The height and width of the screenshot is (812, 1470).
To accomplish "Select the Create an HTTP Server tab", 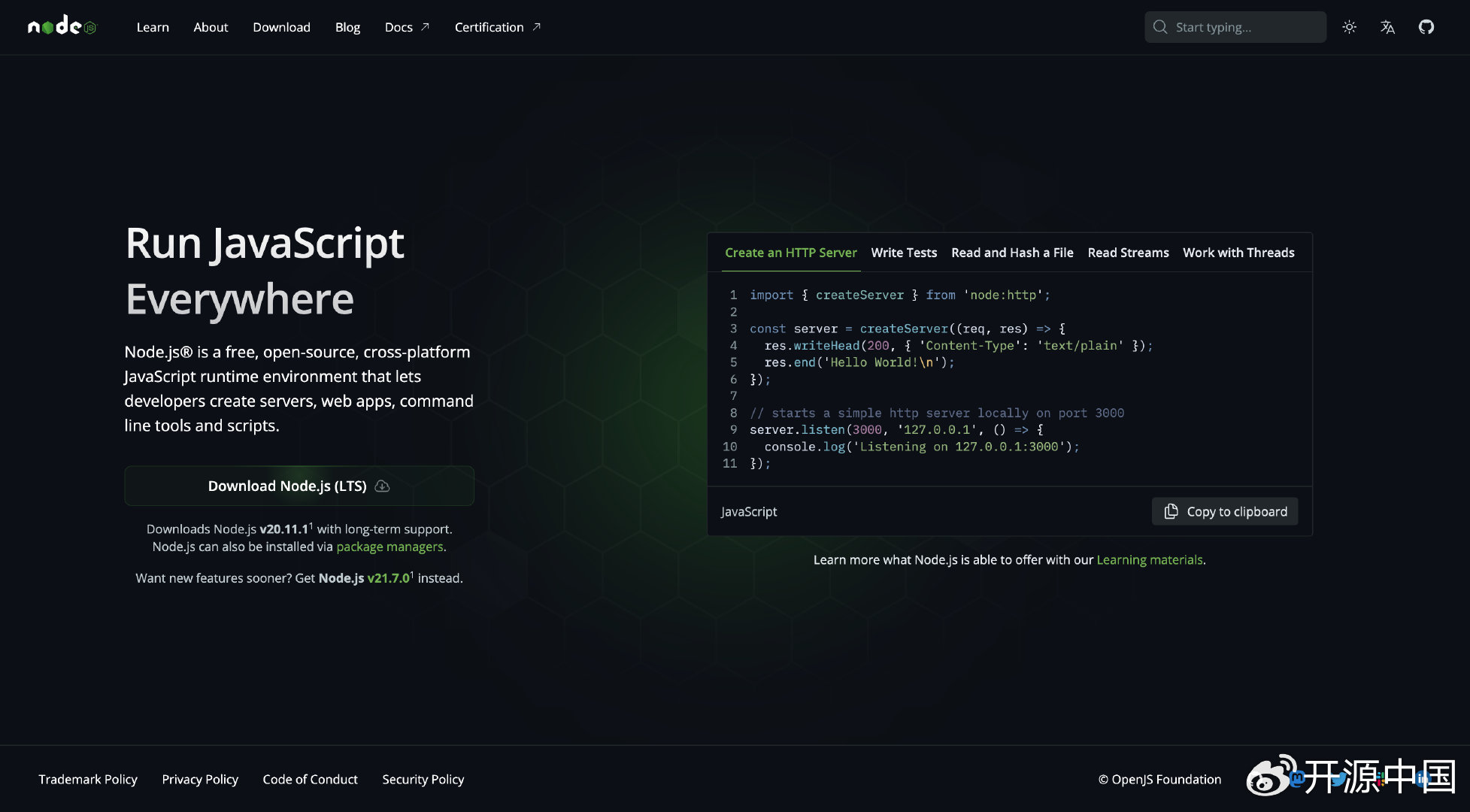I will (x=791, y=253).
